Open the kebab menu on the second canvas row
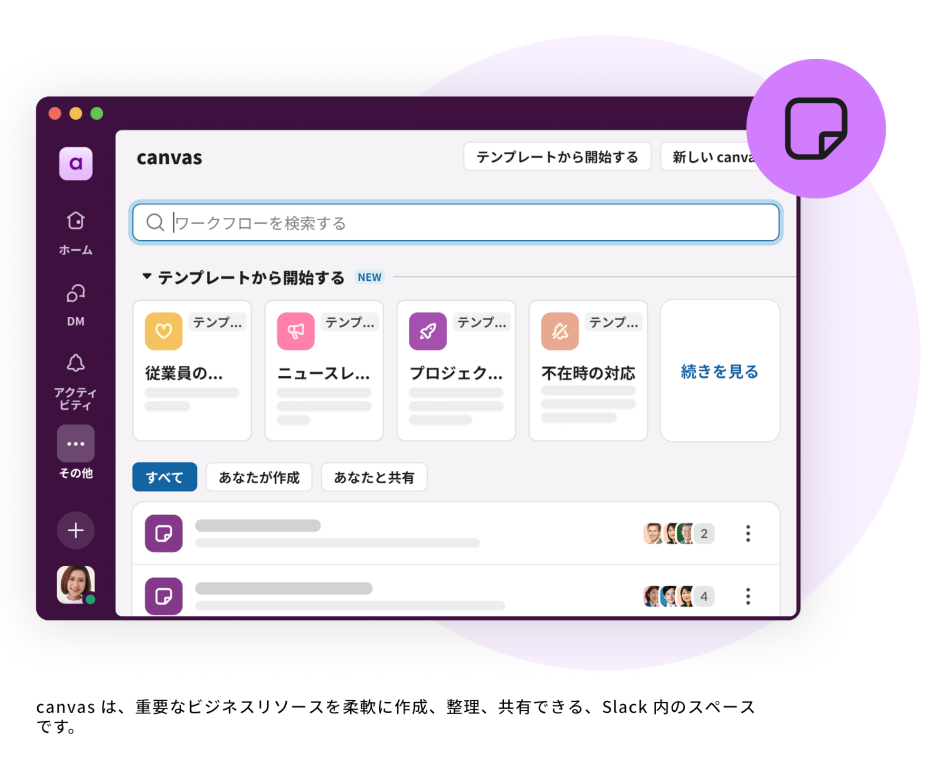Screen dimensions: 950x759 pyautogui.click(x=748, y=596)
